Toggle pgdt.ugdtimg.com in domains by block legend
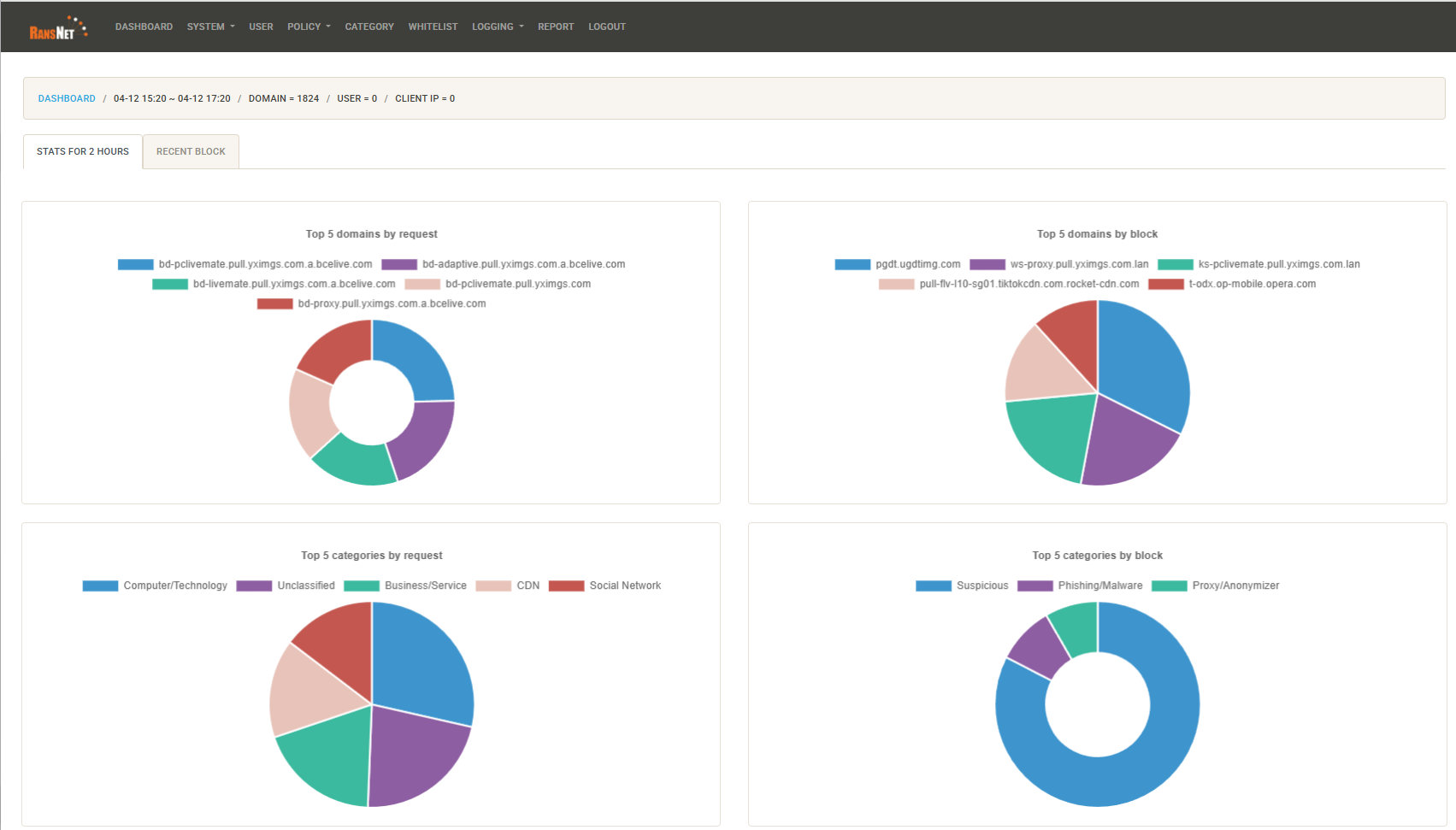Screen dimensions: 1456x830 (x=917, y=264)
